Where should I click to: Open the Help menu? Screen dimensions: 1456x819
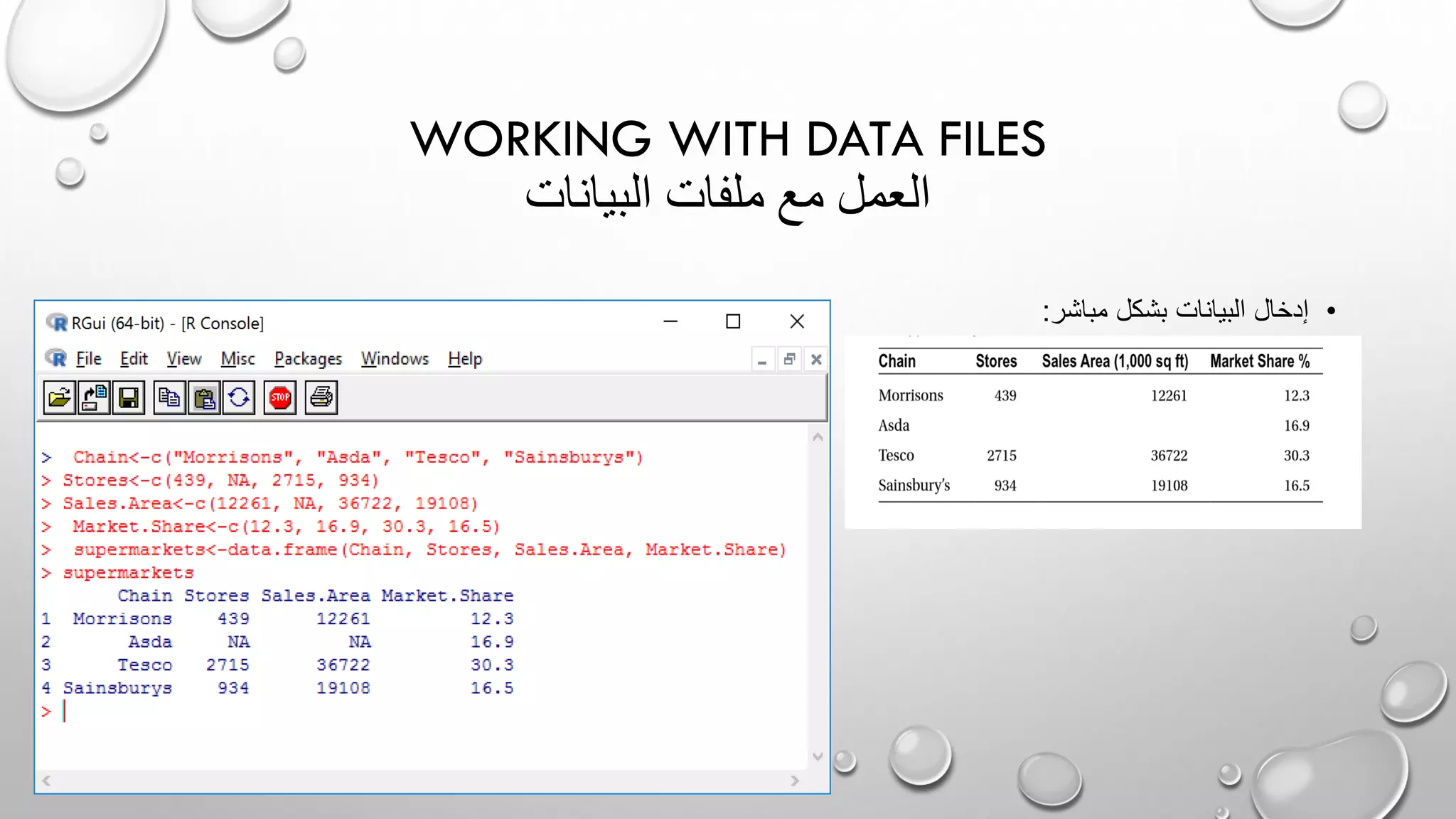click(465, 359)
